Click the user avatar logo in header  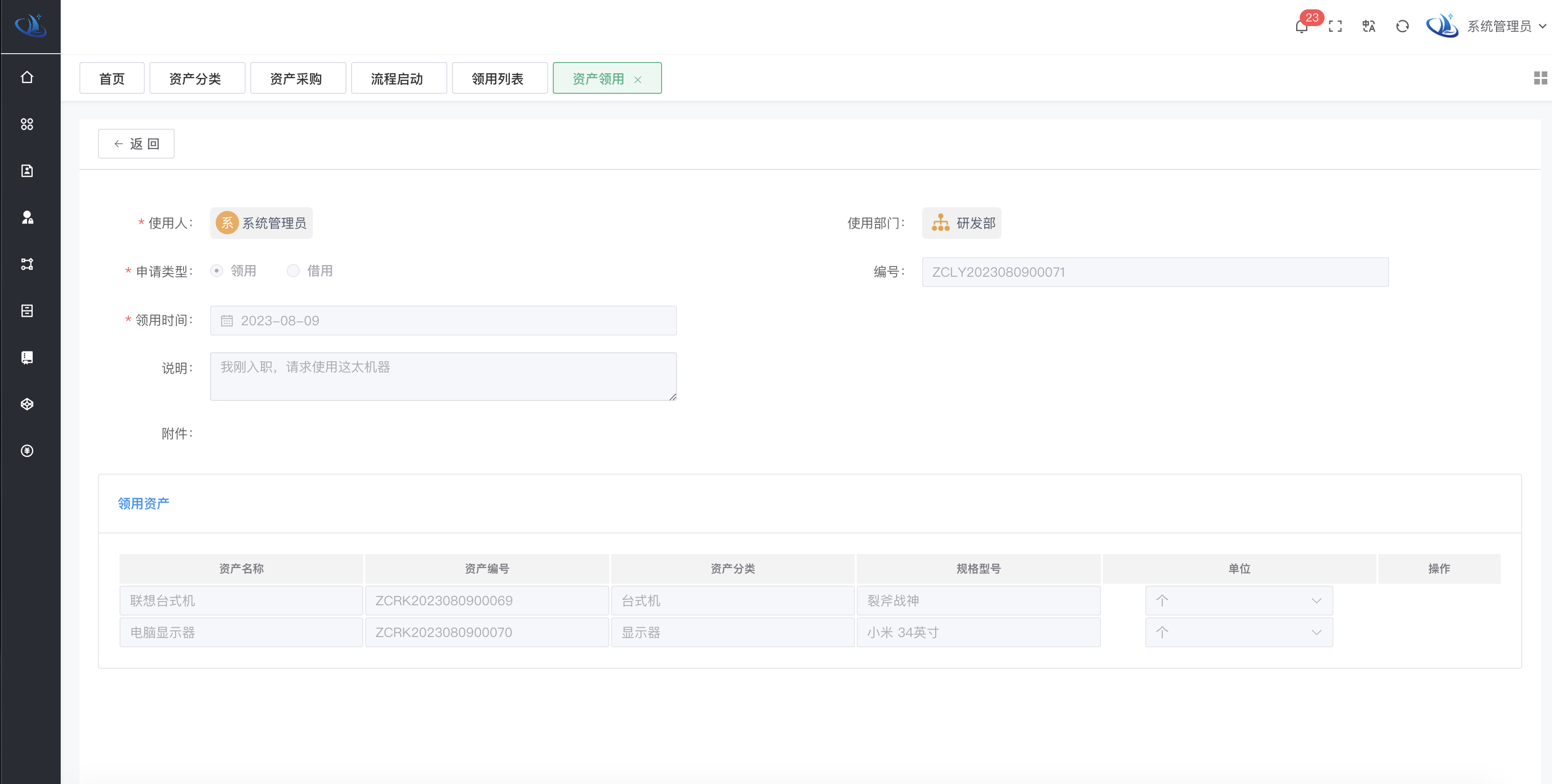1442,26
